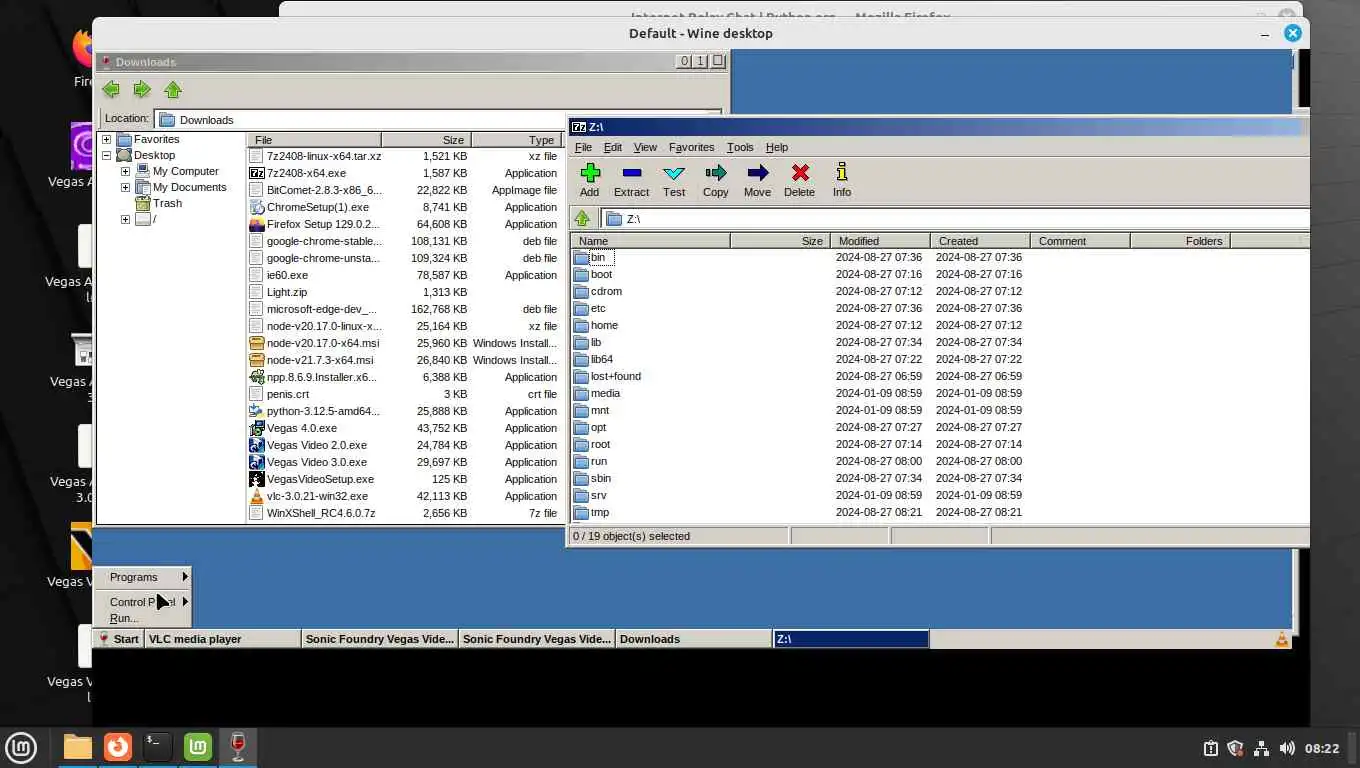Viewport: 1360px width, 768px height.
Task: Select the vlc-3.0.21-win32.exe cone icon
Action: coord(257,496)
